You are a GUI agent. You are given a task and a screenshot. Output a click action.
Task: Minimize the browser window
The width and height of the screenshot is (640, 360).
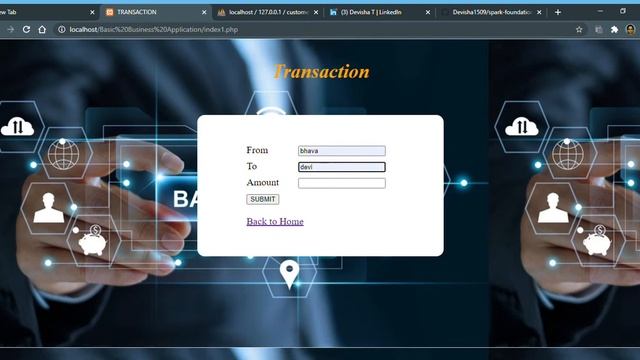(600, 11)
